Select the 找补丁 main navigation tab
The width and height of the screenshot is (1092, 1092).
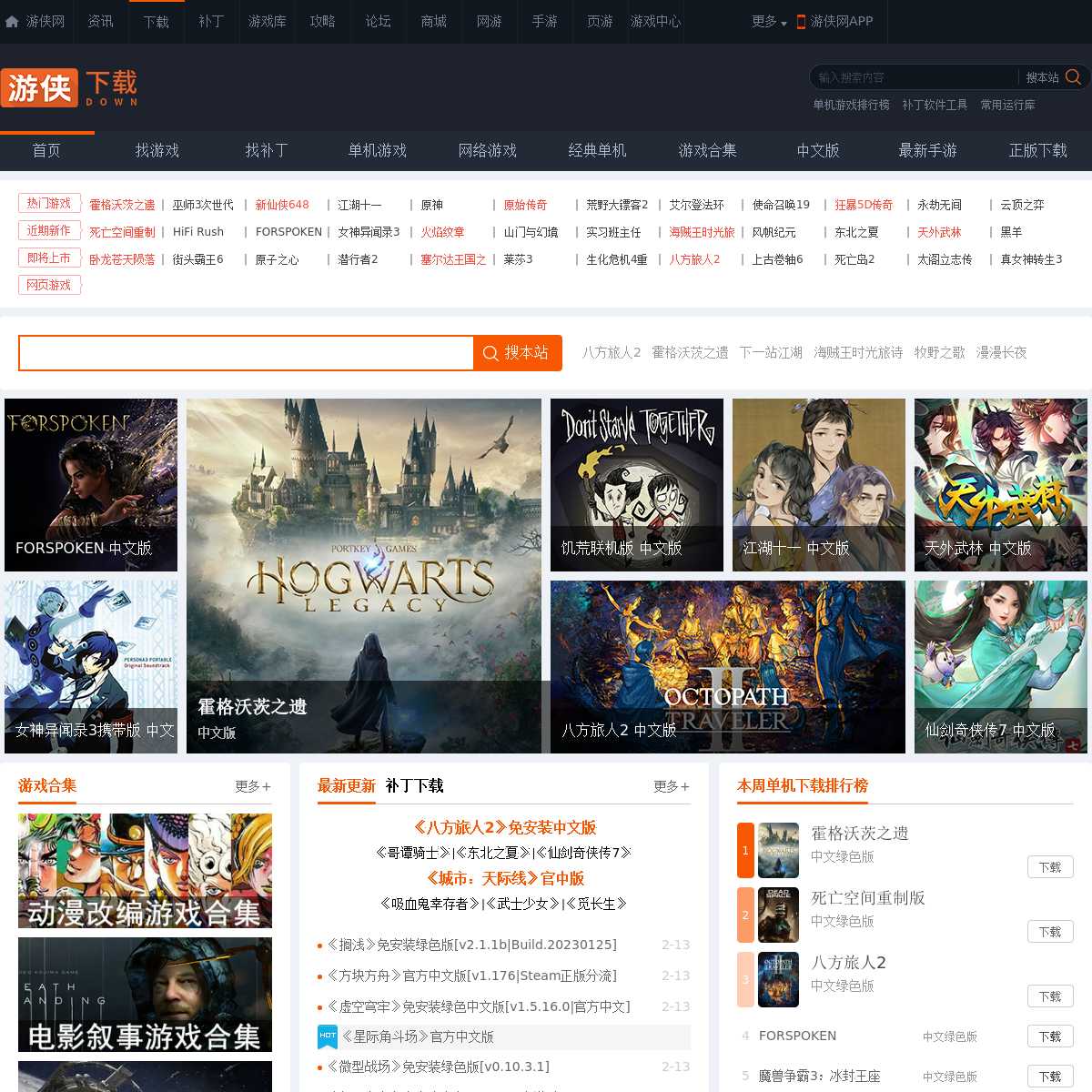[267, 150]
